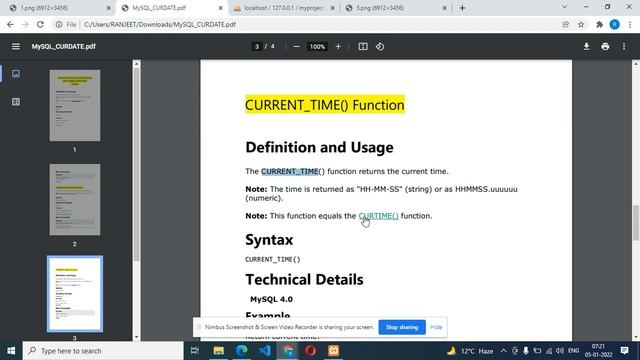Click the CURRENT_TIME() Function heading
Image resolution: width=640 pixels, height=360 pixels.
point(325,105)
